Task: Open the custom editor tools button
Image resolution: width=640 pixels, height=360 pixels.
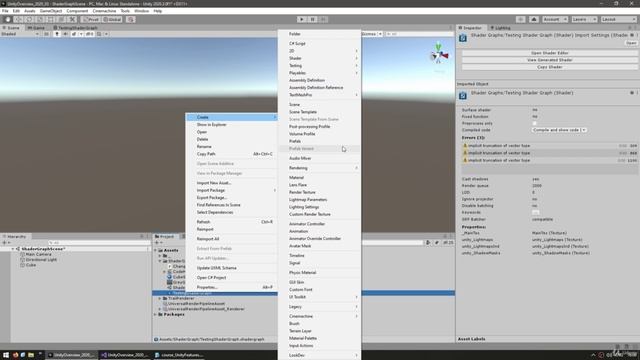Action: 72,19
